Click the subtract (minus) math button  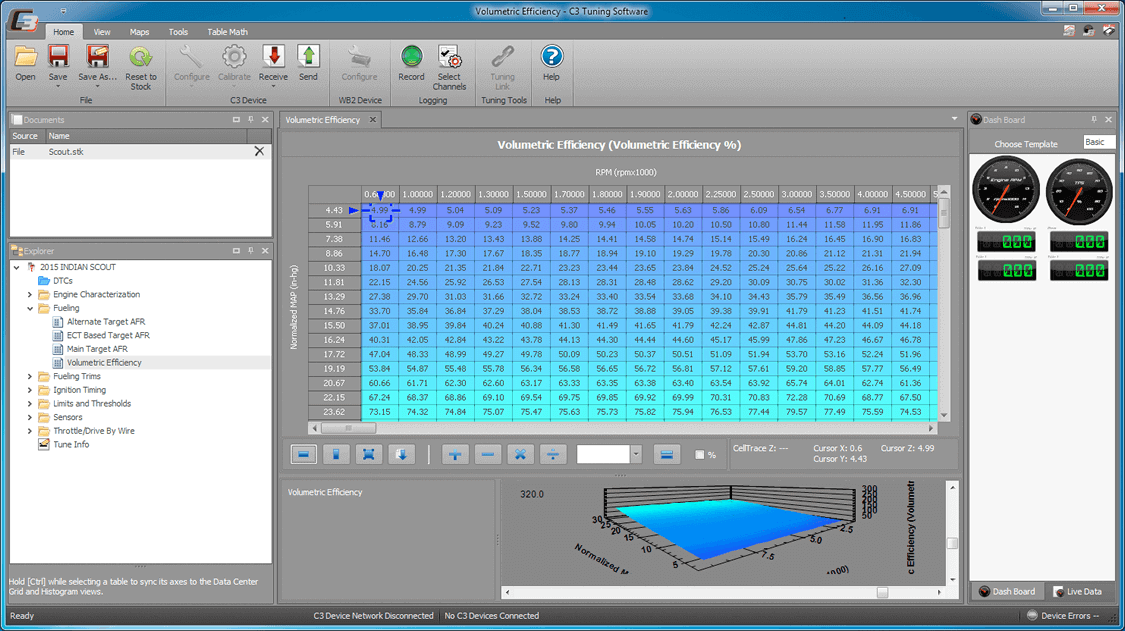[x=488, y=454]
